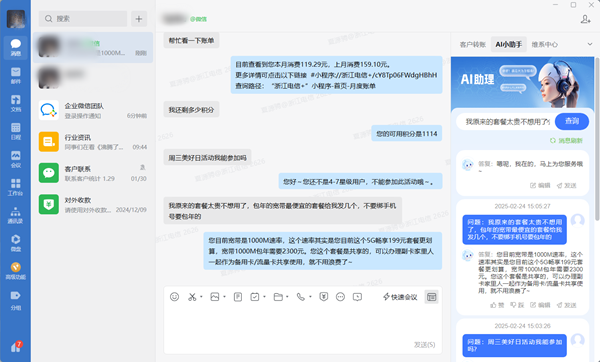Viewport: 600px width, 362px height.
Task: Click 编辑 under the 1000M速率 answer
Action: [540, 305]
